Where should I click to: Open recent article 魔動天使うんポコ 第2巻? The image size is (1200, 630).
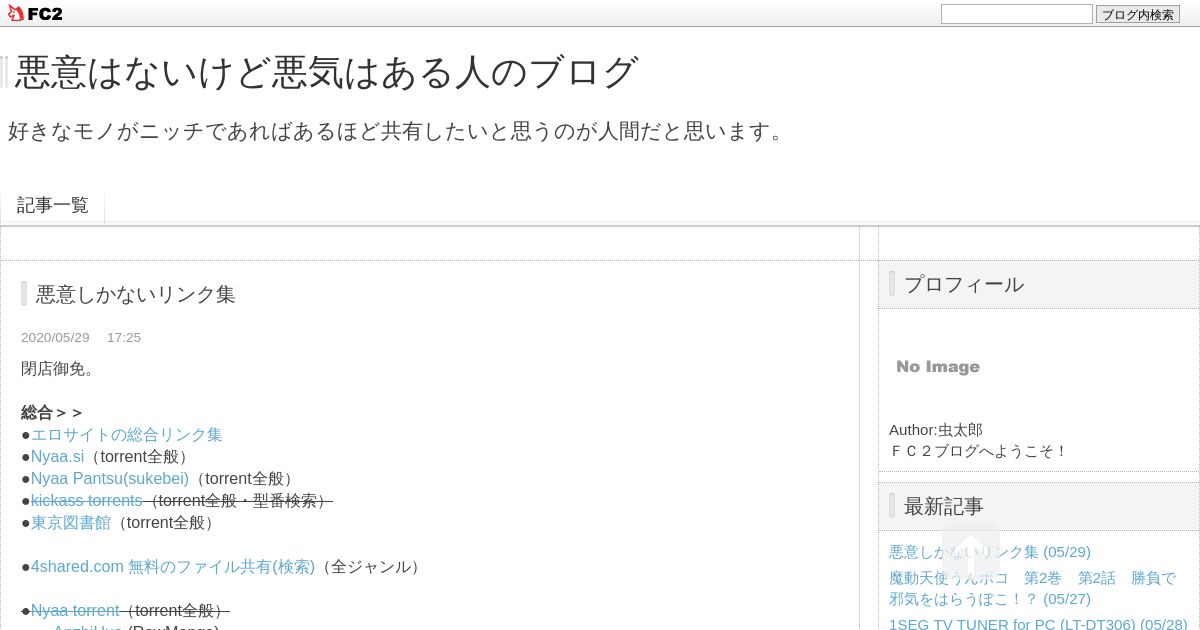(1032, 588)
